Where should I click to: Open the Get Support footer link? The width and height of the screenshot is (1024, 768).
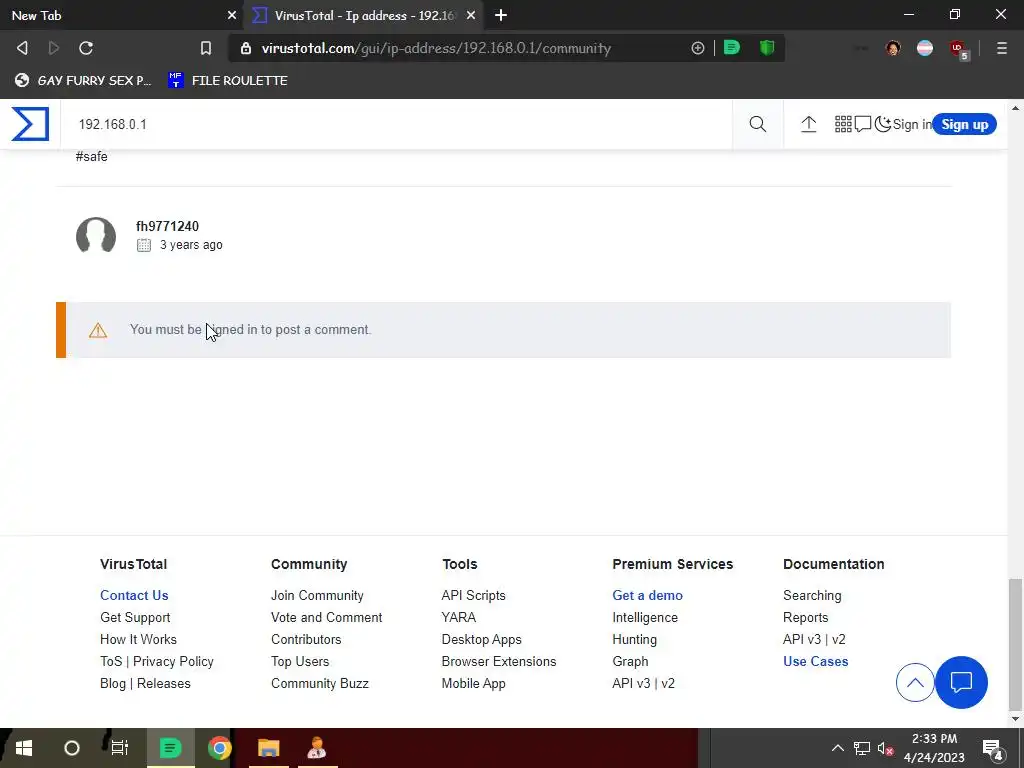(135, 617)
